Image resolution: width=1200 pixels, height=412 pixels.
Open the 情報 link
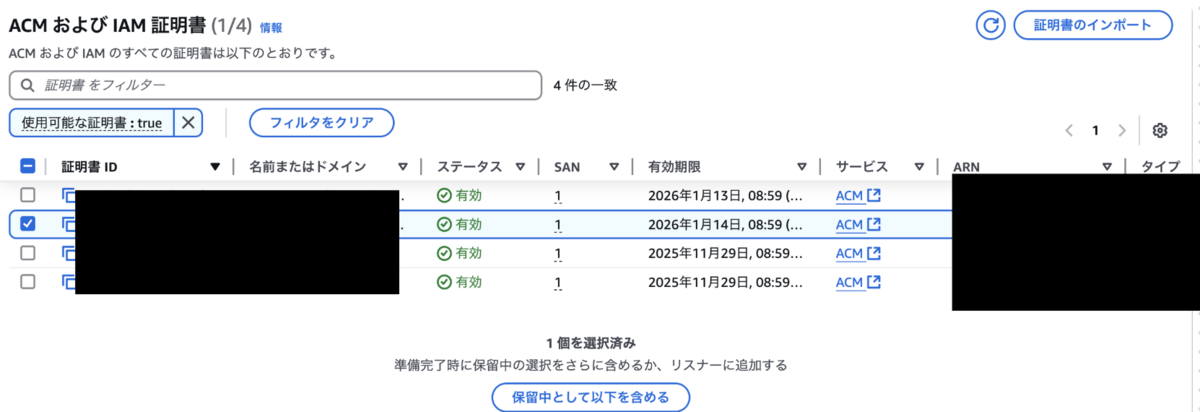[x=270, y=27]
